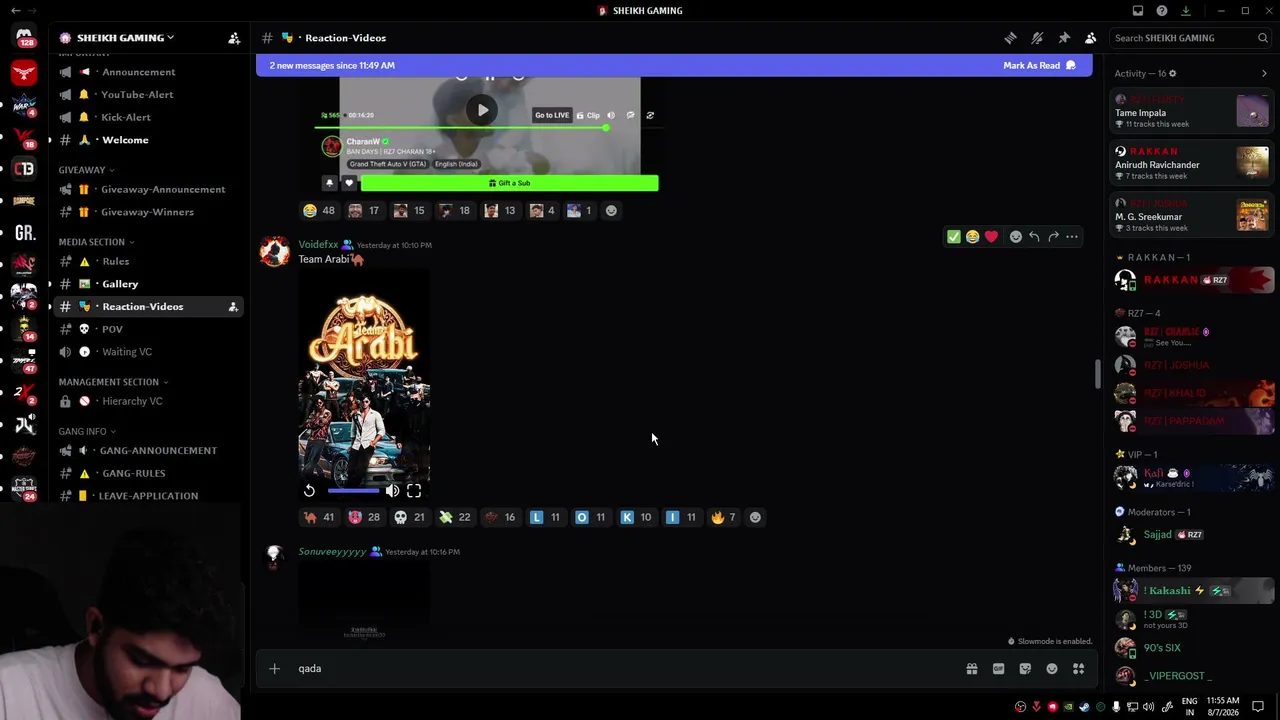
Task: Toggle the K letter reaction with 10
Action: point(636,517)
